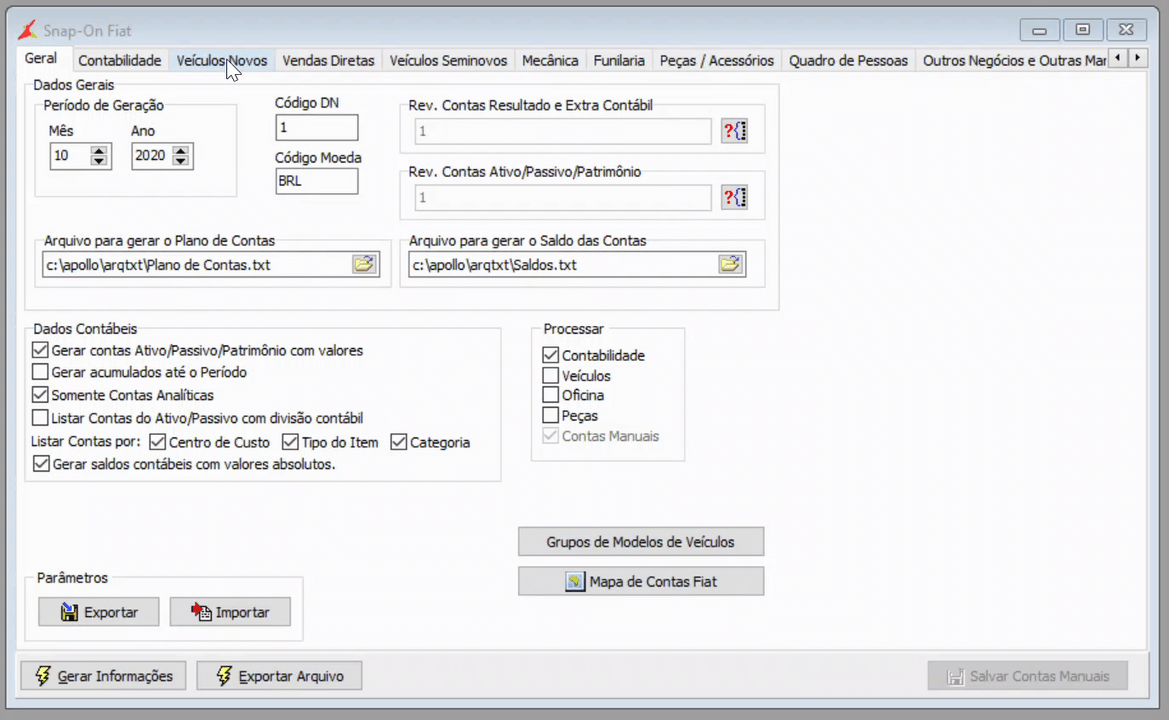Open the Mecânica tab
1169x720 pixels.
tap(550, 60)
